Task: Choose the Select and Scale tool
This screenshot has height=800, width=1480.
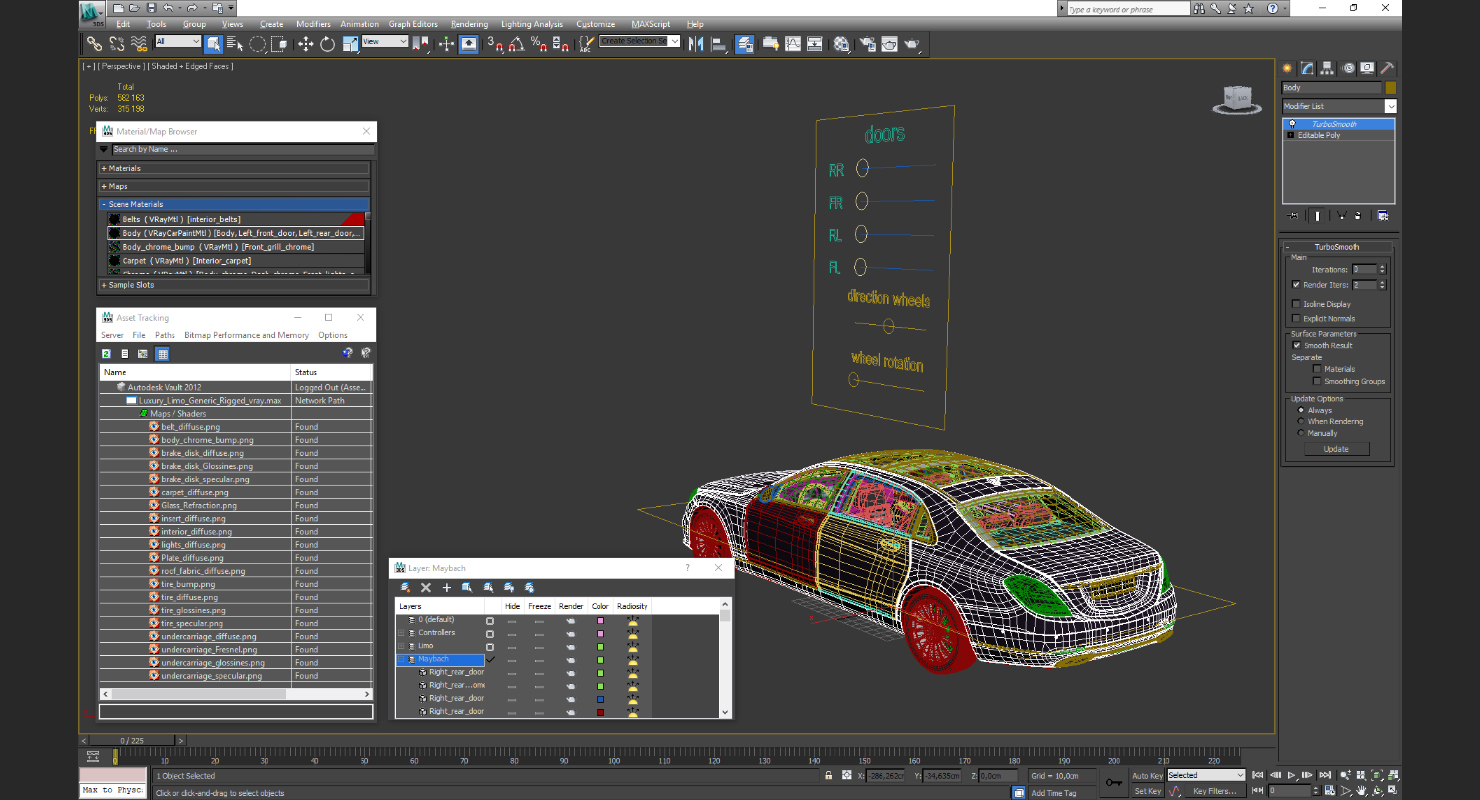Action: tap(350, 44)
